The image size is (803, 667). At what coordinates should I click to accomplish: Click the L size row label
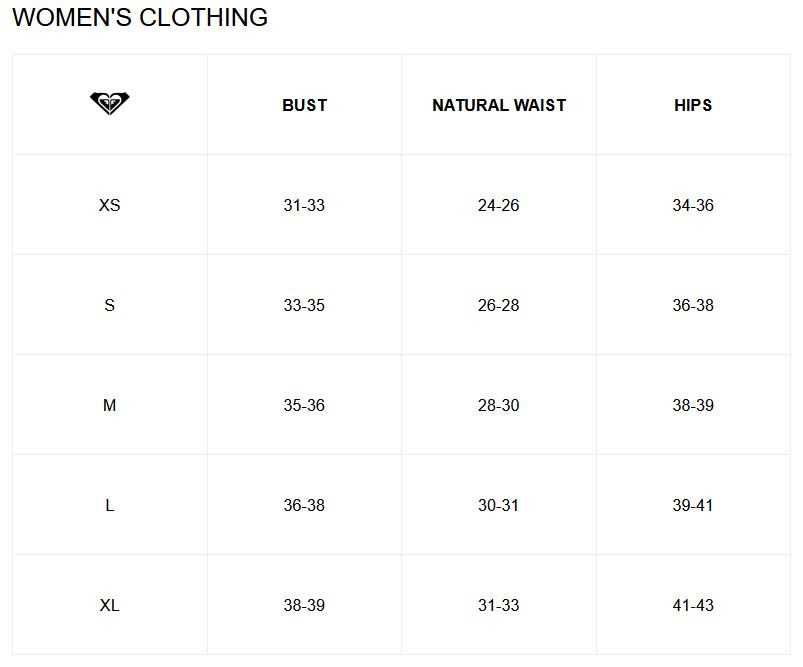click(x=110, y=505)
